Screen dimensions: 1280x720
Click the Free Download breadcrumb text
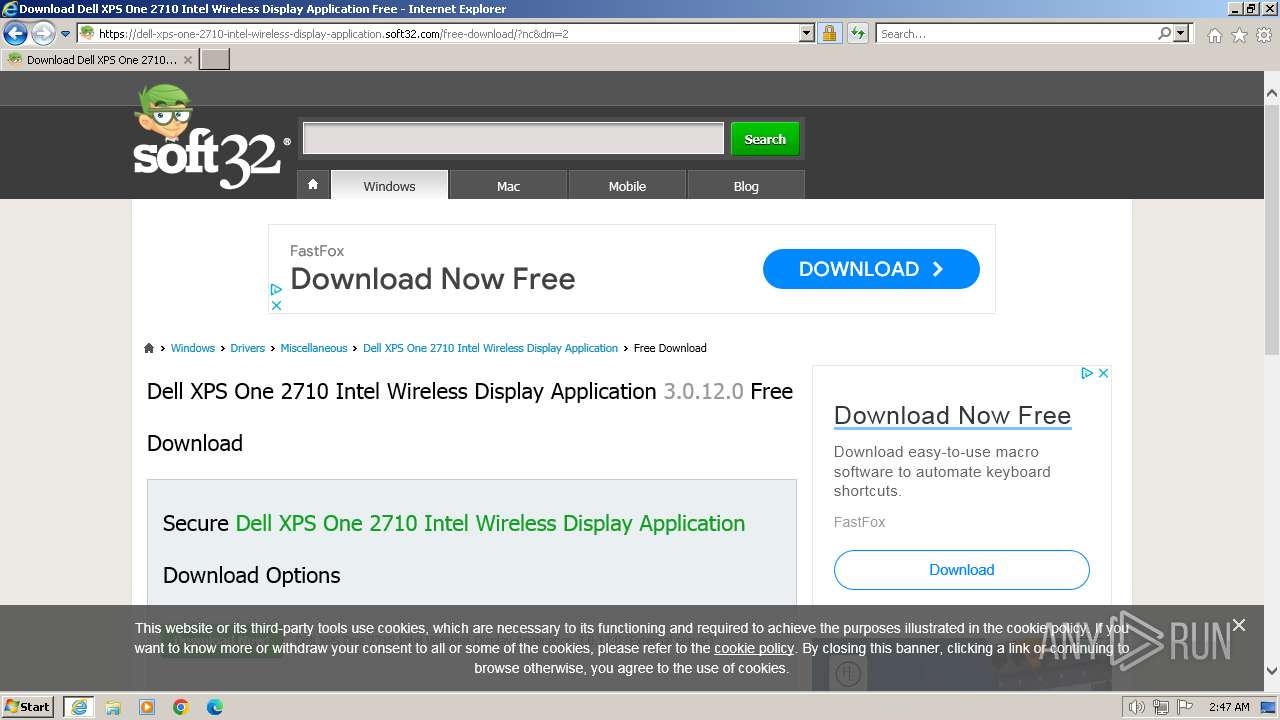tap(670, 348)
